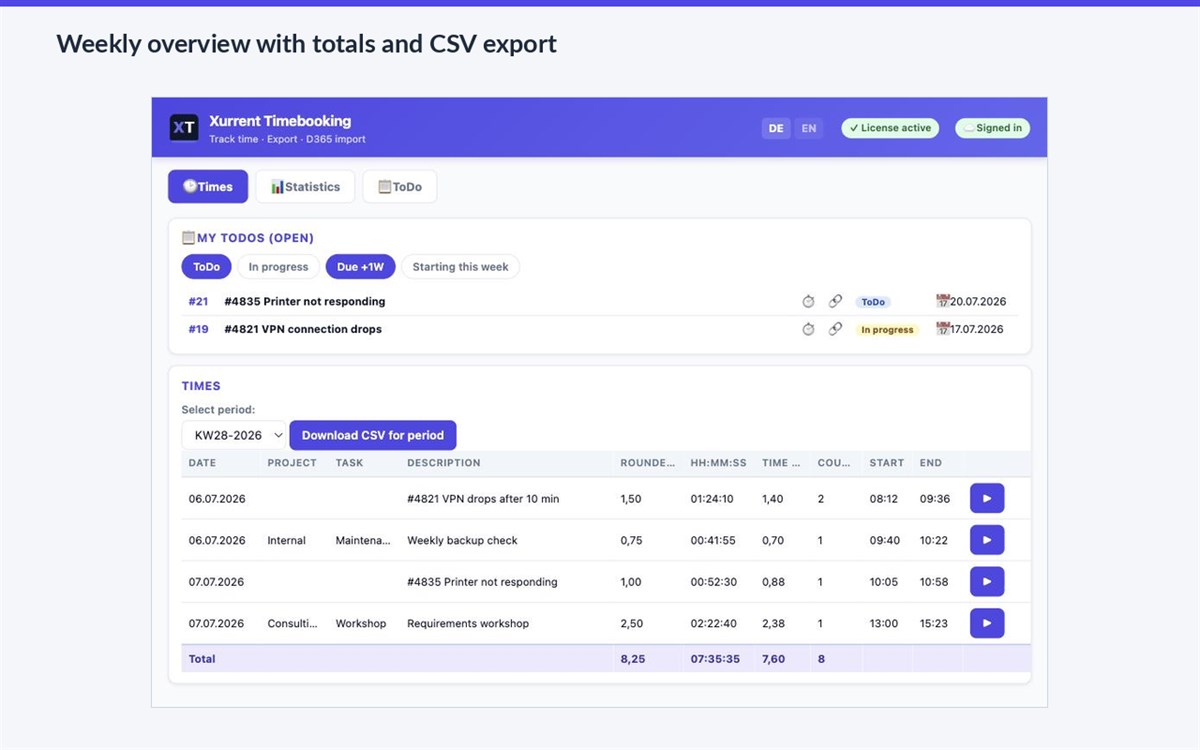Open todo number #19 link
The width and height of the screenshot is (1200, 750).
tap(198, 329)
